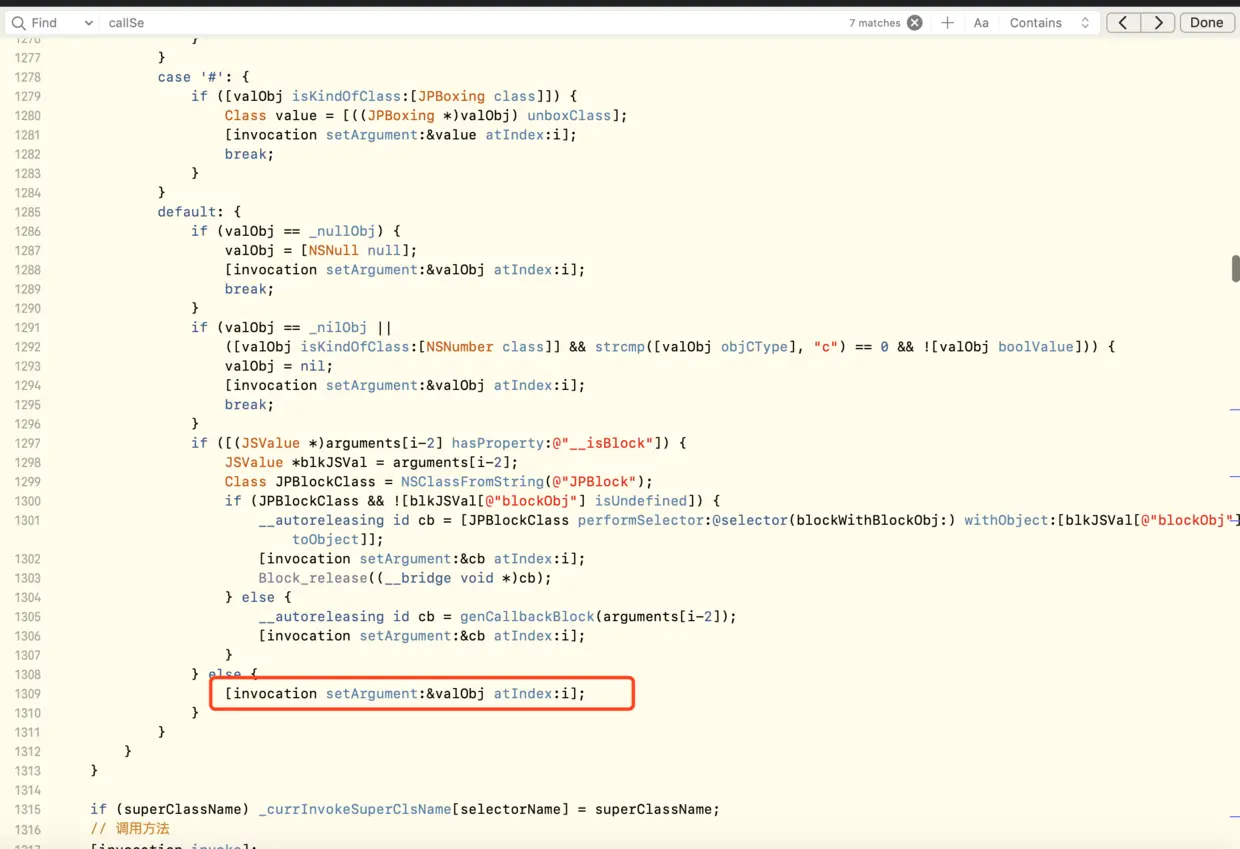
Task: Click 'break;' on line 1282
Action: point(250,155)
